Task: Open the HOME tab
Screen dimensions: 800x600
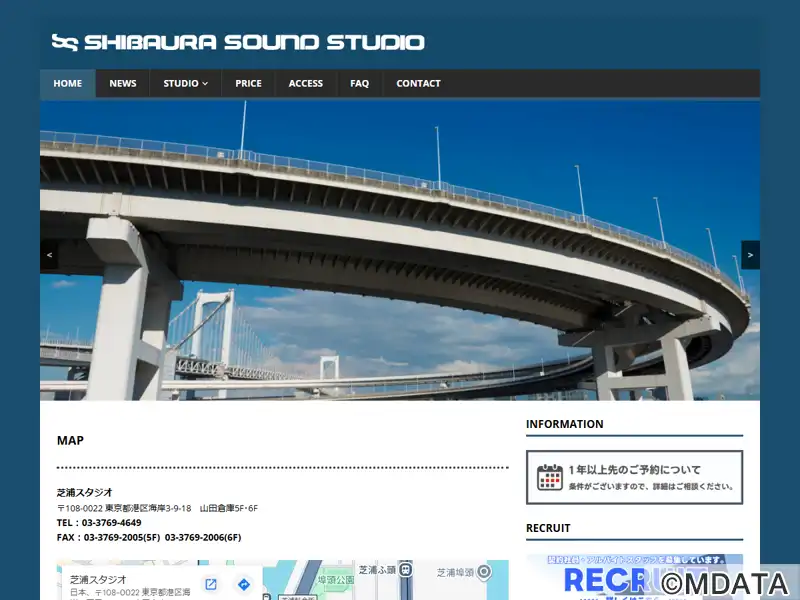Action: (x=68, y=83)
